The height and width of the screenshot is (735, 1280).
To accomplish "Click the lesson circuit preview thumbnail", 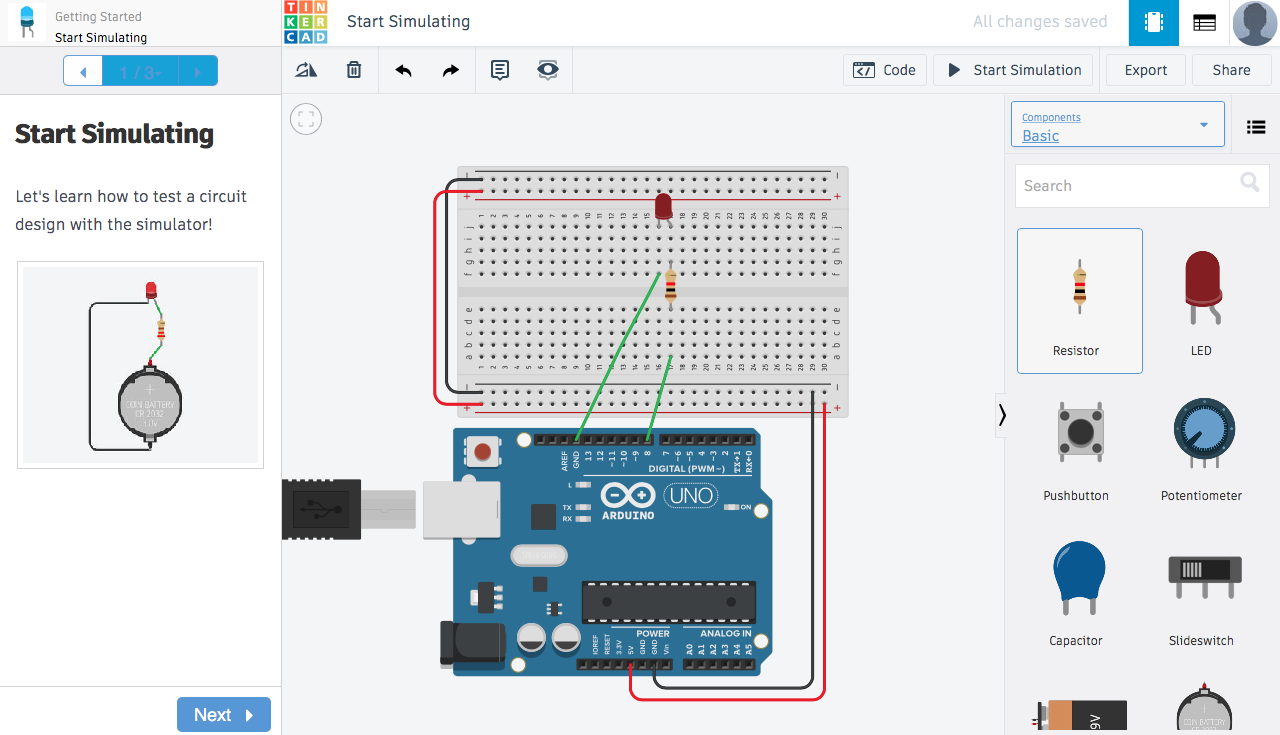I will (140, 365).
